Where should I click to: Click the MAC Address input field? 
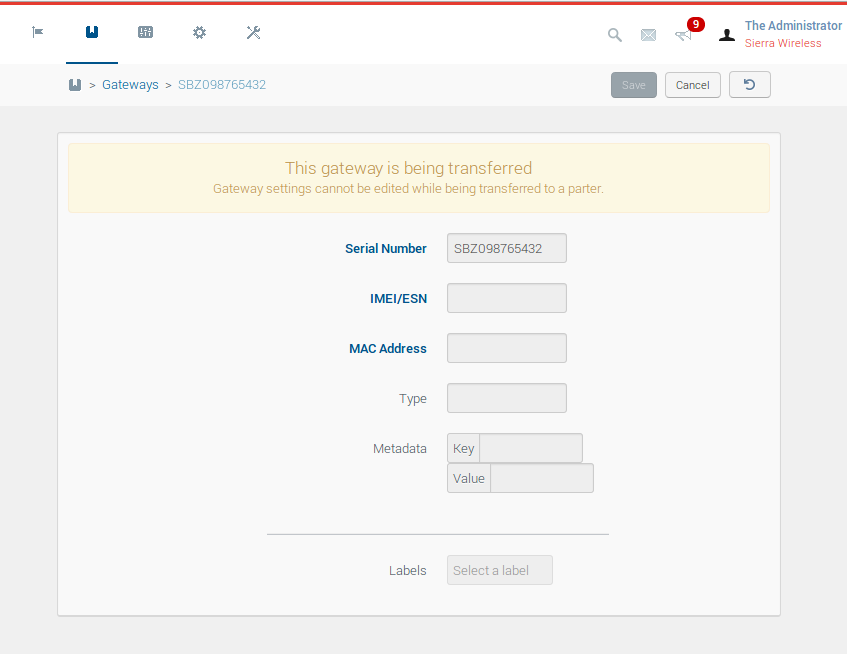coord(507,348)
